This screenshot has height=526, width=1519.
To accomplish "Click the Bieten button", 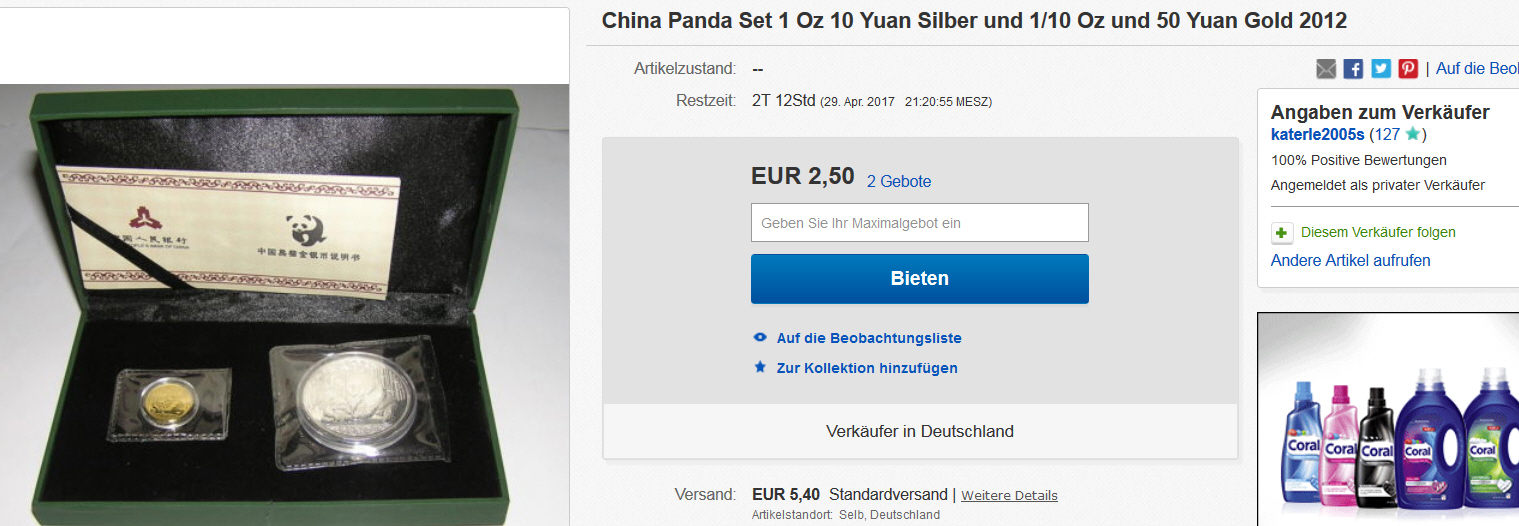I will point(920,279).
